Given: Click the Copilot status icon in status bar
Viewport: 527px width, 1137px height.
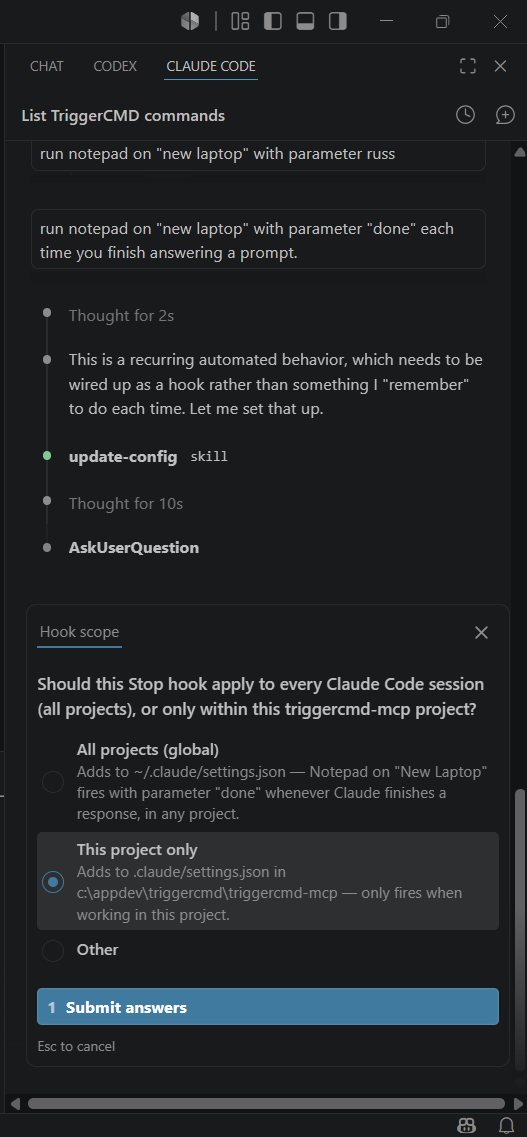Looking at the screenshot, I should [x=468, y=1125].
